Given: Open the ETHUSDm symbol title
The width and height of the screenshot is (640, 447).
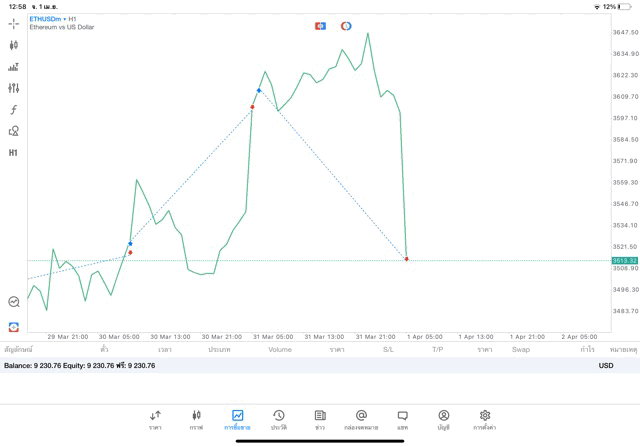Looking at the screenshot, I should coord(45,18).
